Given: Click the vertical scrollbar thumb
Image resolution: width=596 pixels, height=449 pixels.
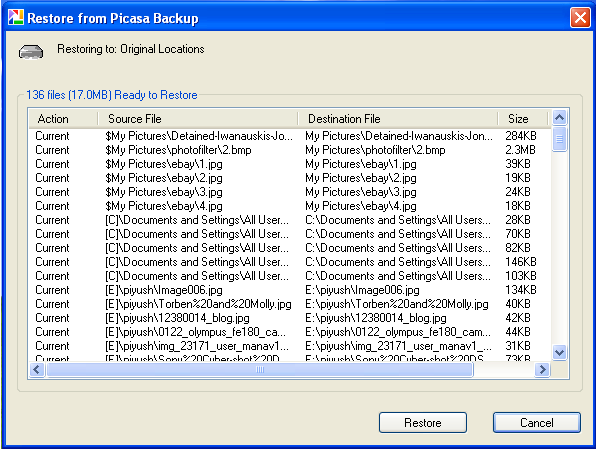Looking at the screenshot, I should point(559,139).
